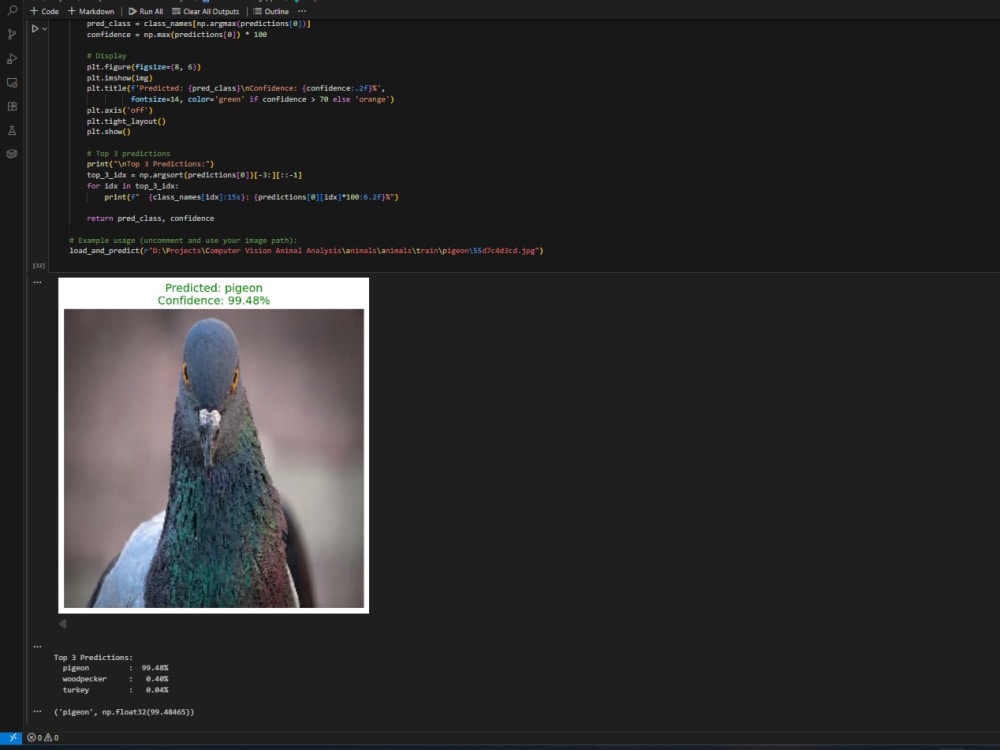
Task: Click the load_and_predict file path line
Action: (x=306, y=251)
